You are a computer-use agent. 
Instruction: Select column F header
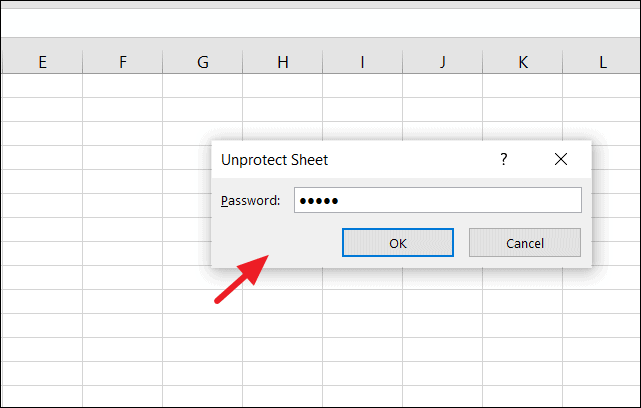point(122,62)
